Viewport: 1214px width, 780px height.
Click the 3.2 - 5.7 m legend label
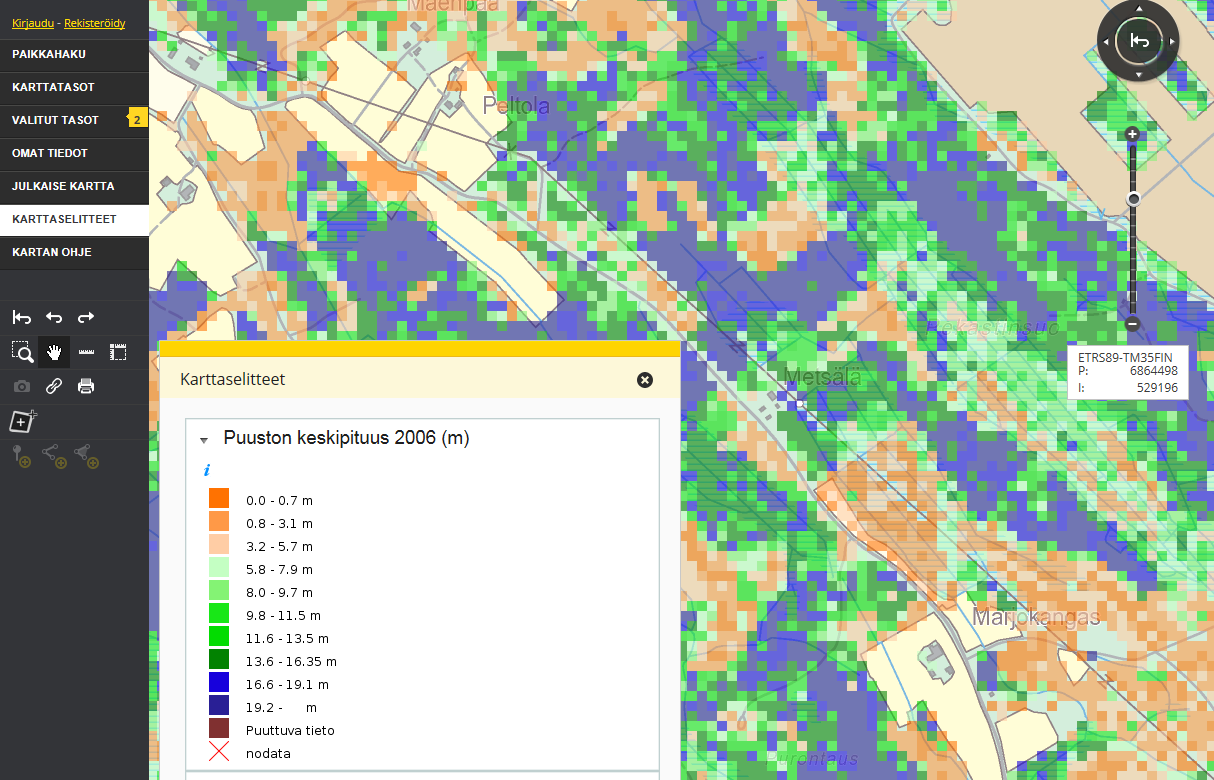(279, 546)
